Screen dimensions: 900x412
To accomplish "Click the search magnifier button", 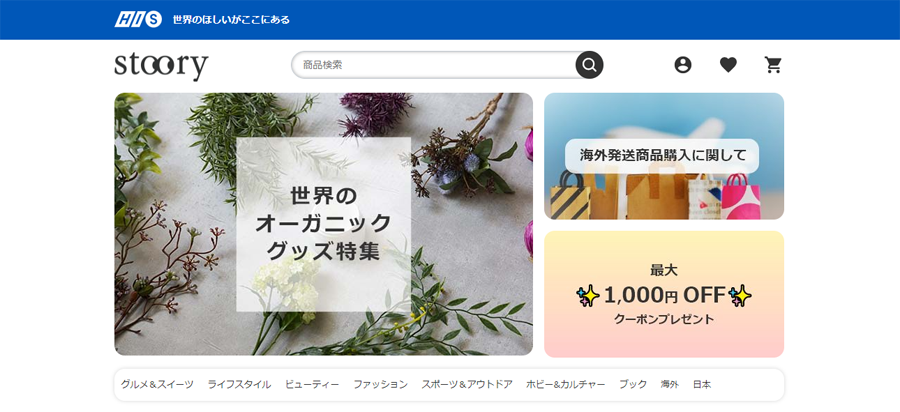I will tap(589, 65).
